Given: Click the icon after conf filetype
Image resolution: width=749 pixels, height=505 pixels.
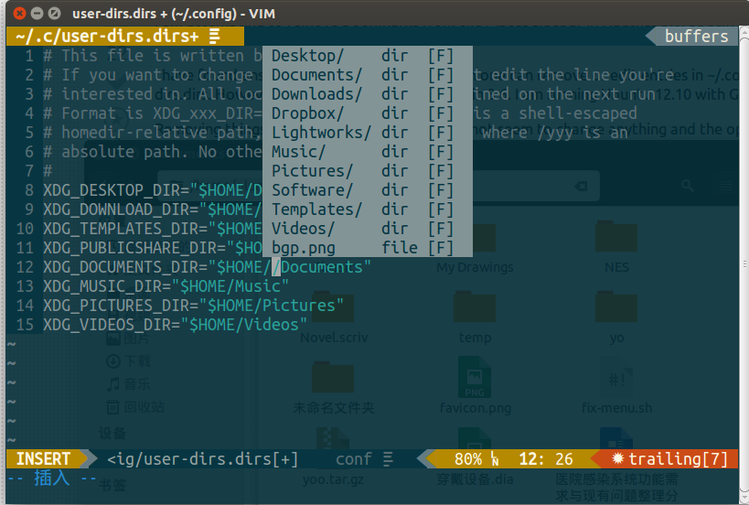Looking at the screenshot, I should (388, 459).
